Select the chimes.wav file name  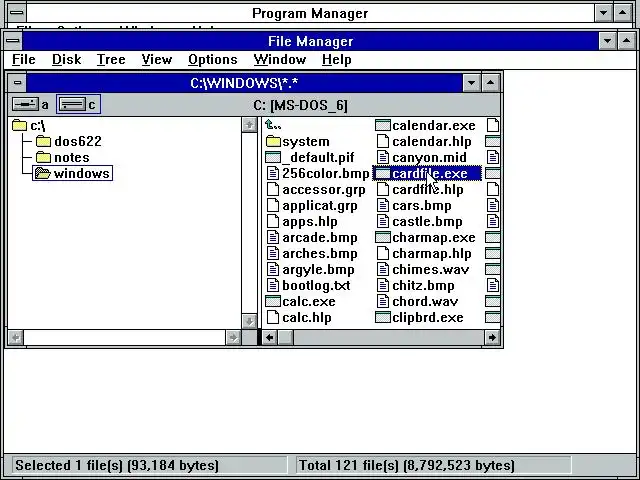coord(430,269)
